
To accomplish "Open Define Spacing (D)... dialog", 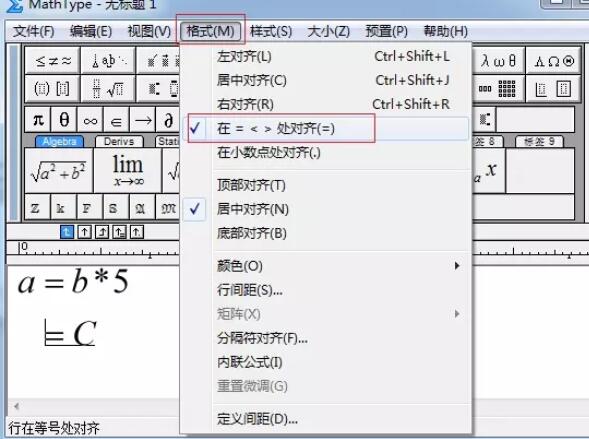I will pos(326,419).
